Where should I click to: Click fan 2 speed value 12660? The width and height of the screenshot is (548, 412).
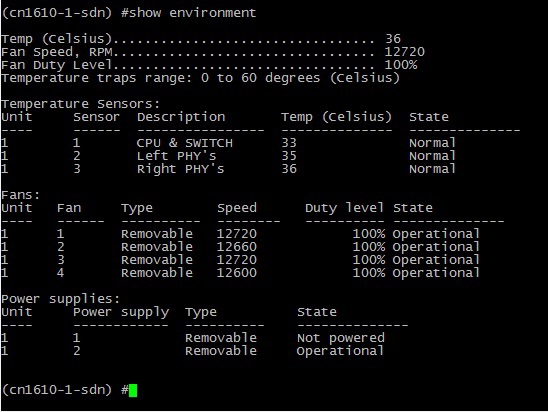coord(237,247)
